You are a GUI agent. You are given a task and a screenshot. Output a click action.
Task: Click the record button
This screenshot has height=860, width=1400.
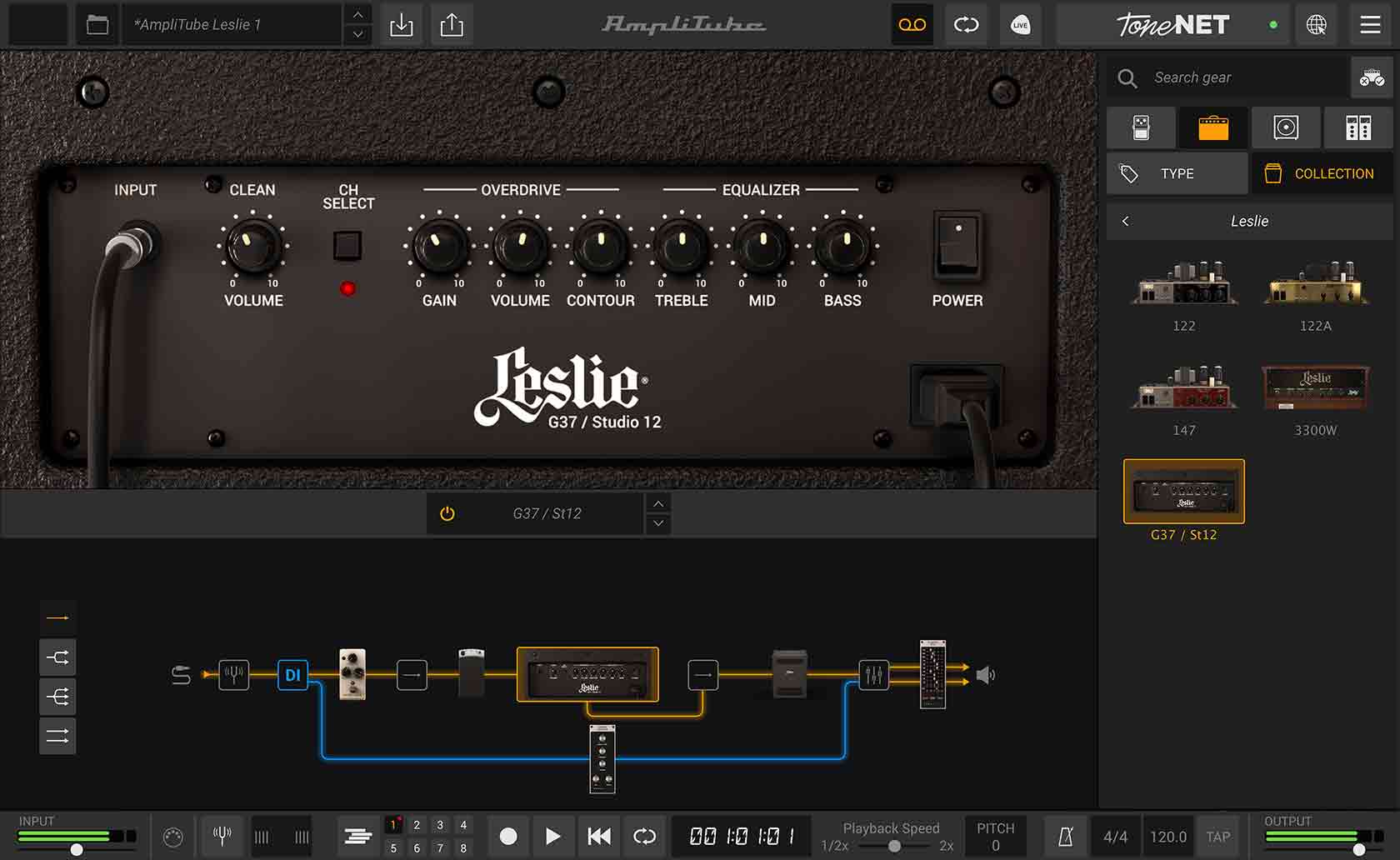coord(508,836)
